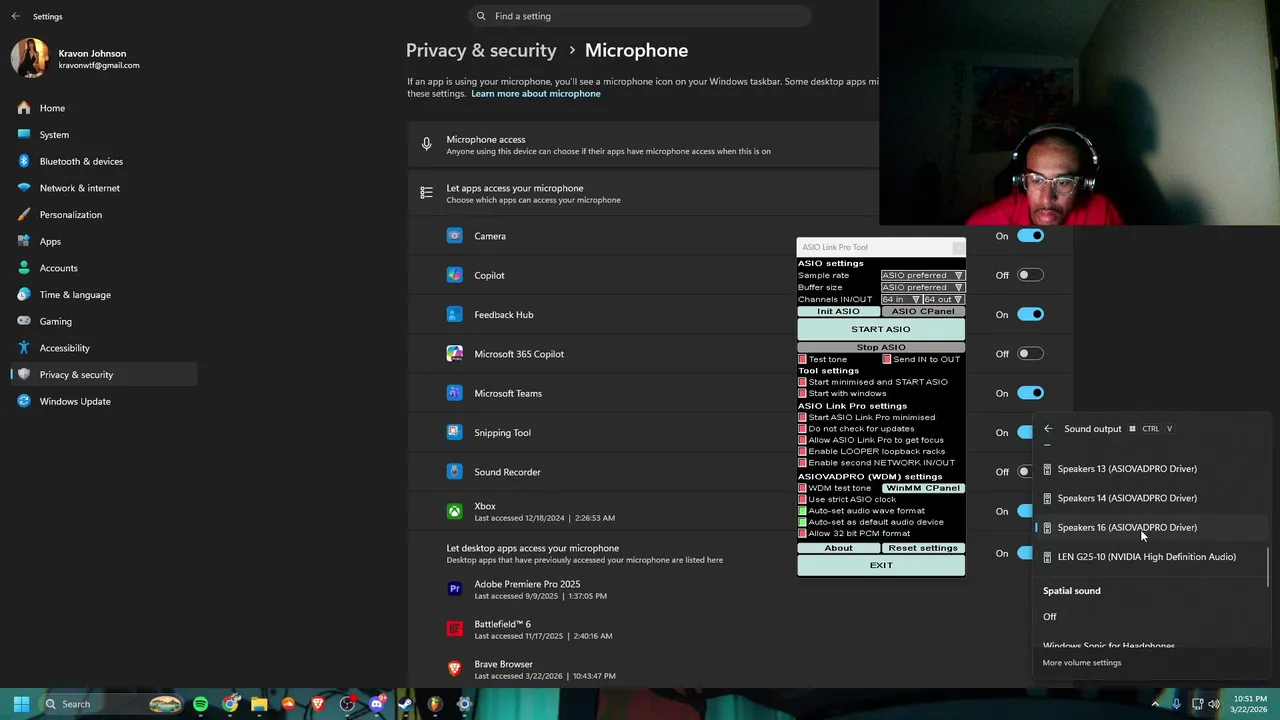Open Google Chrome from the taskbar
1280x720 pixels.
tap(230, 704)
